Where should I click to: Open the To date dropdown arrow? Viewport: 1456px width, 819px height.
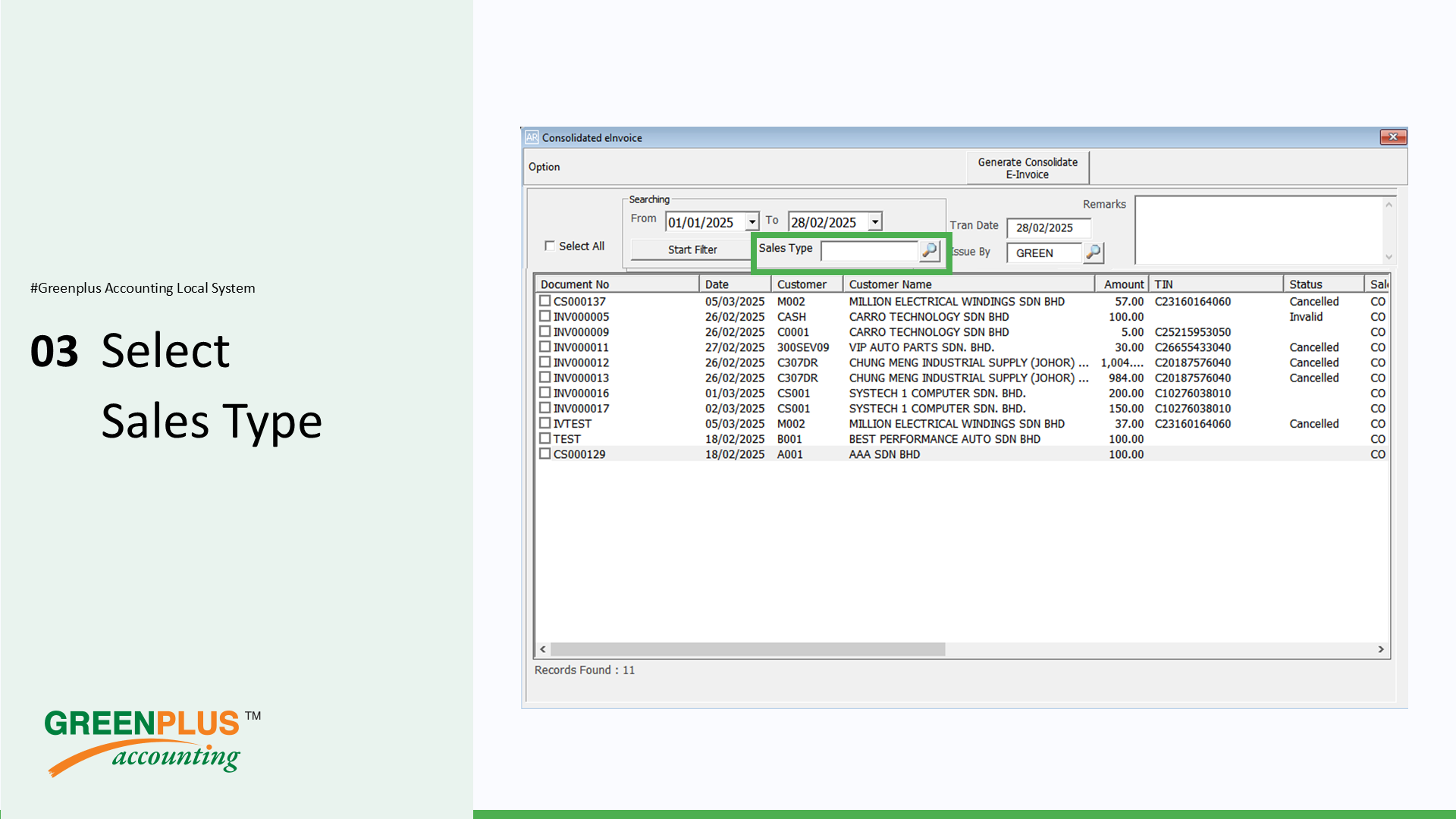coord(875,221)
